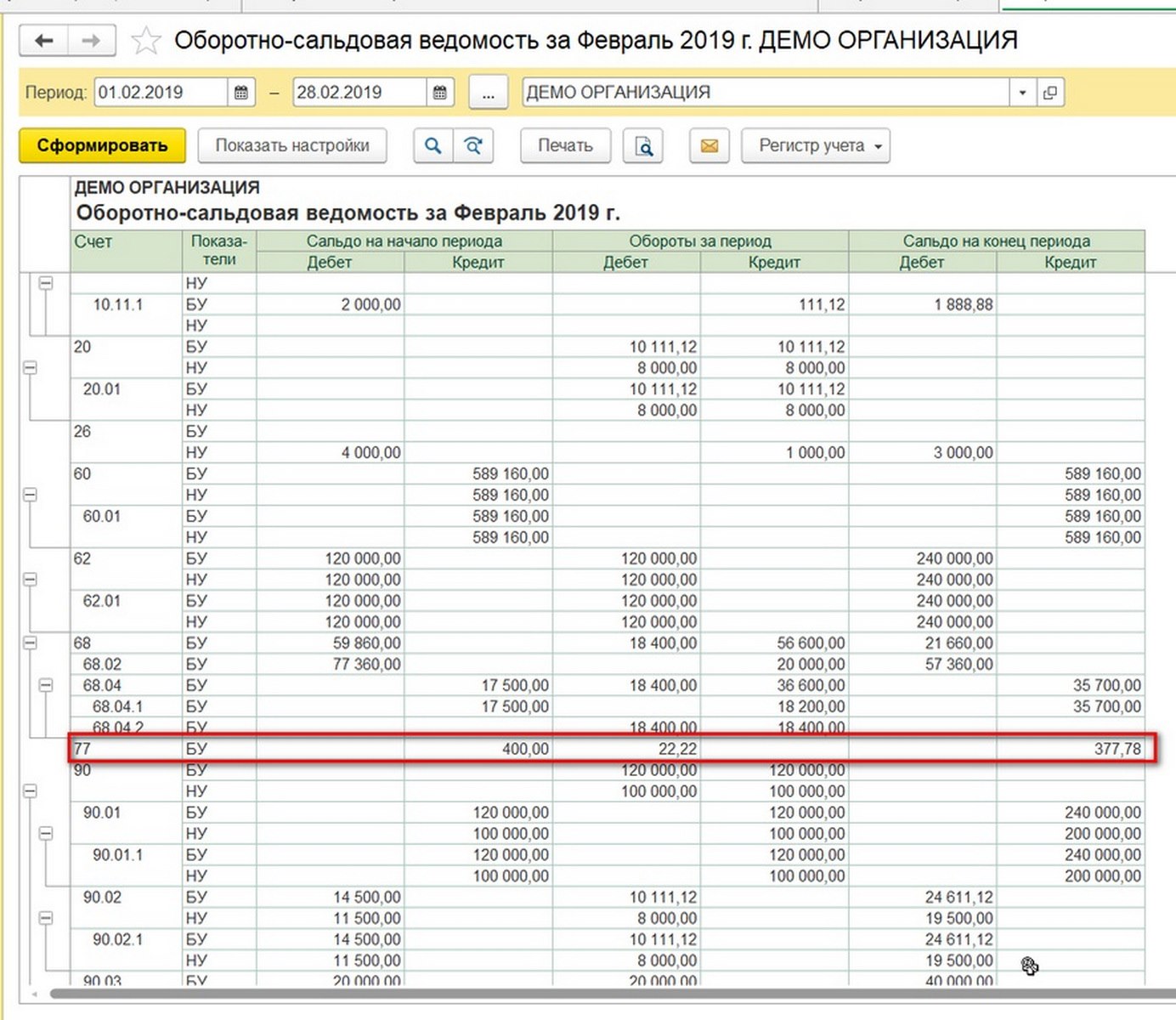Expand the ДЕМО ОРГАНИЗАЦИЯ organization dropdown

1022,93
